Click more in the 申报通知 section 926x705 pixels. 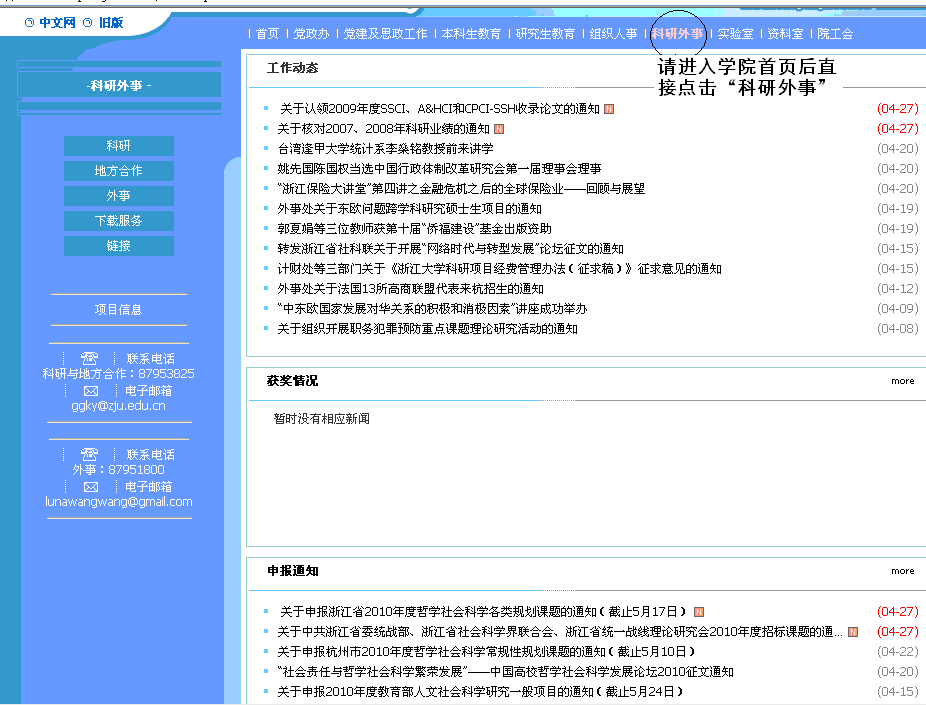[x=902, y=572]
